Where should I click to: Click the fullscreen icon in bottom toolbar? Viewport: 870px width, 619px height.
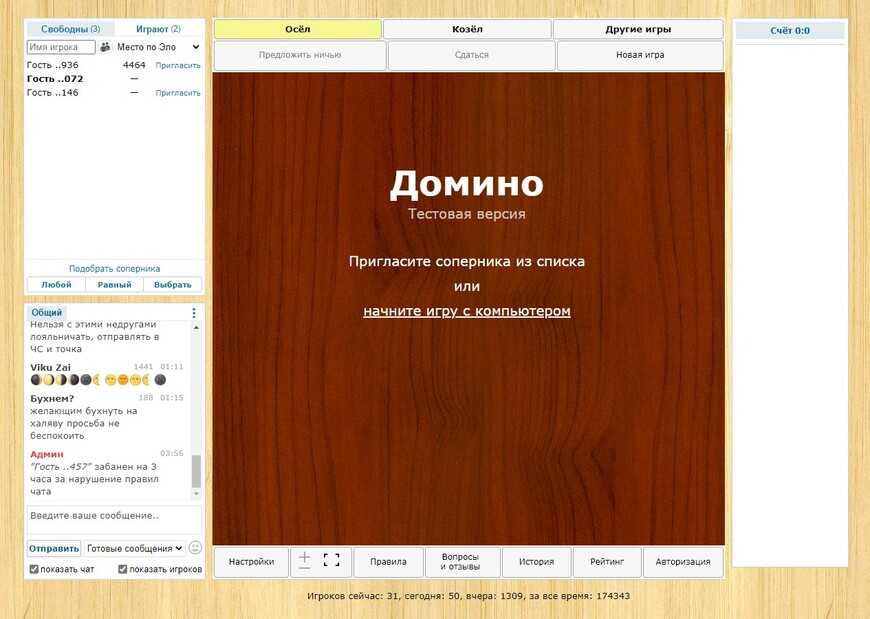[332, 561]
